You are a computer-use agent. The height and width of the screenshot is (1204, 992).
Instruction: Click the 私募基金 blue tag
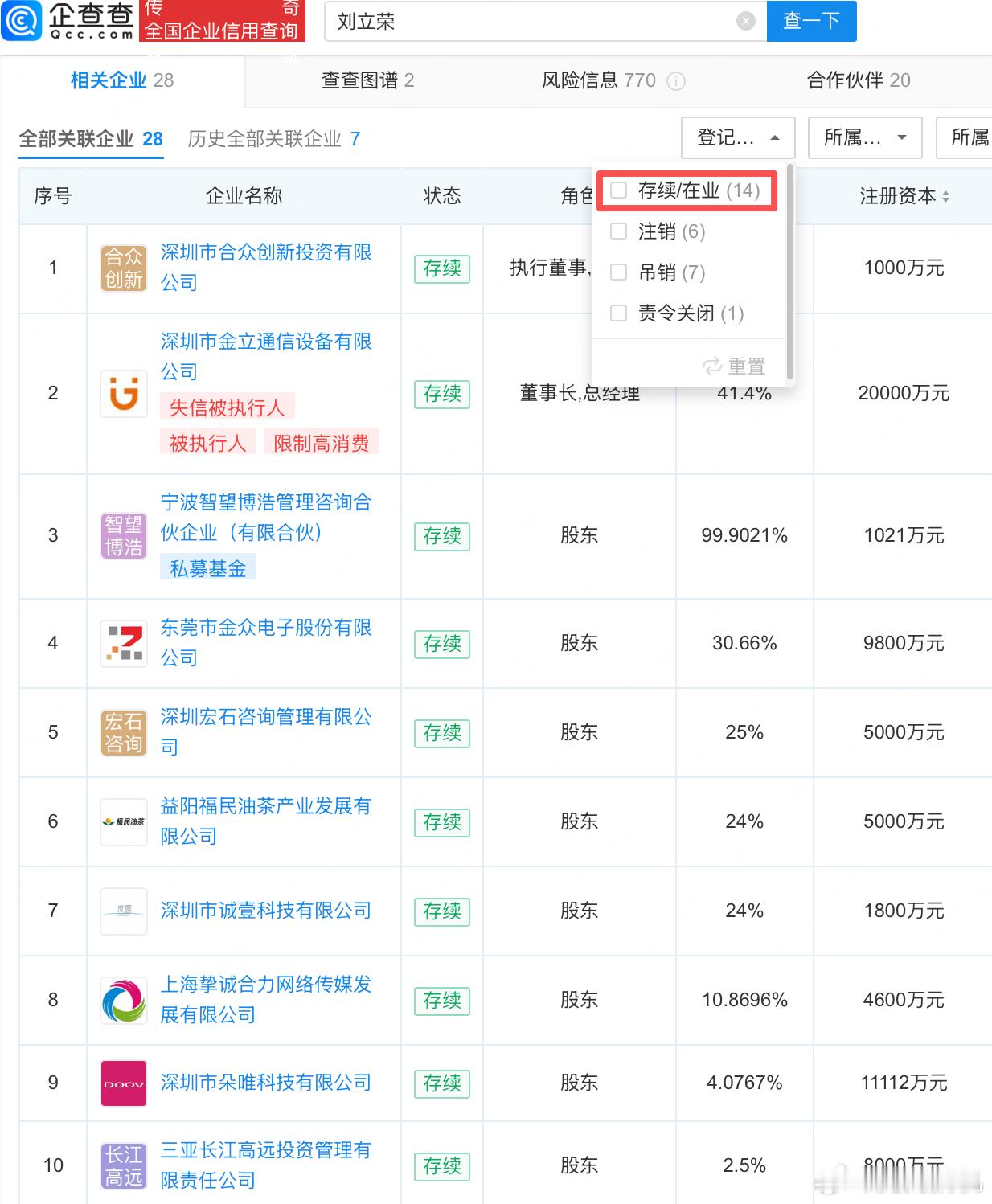point(208,568)
